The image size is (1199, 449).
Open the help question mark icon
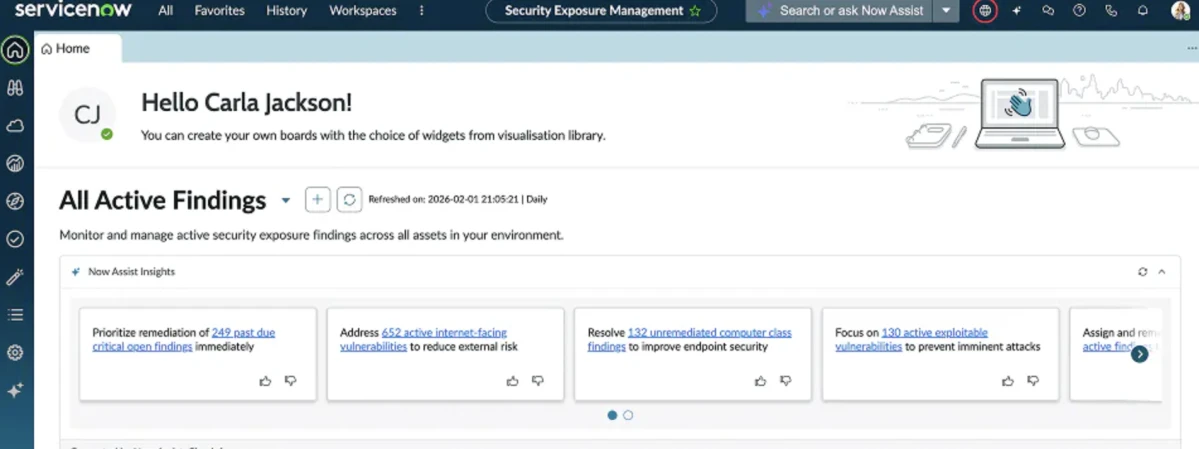pyautogui.click(x=1079, y=11)
